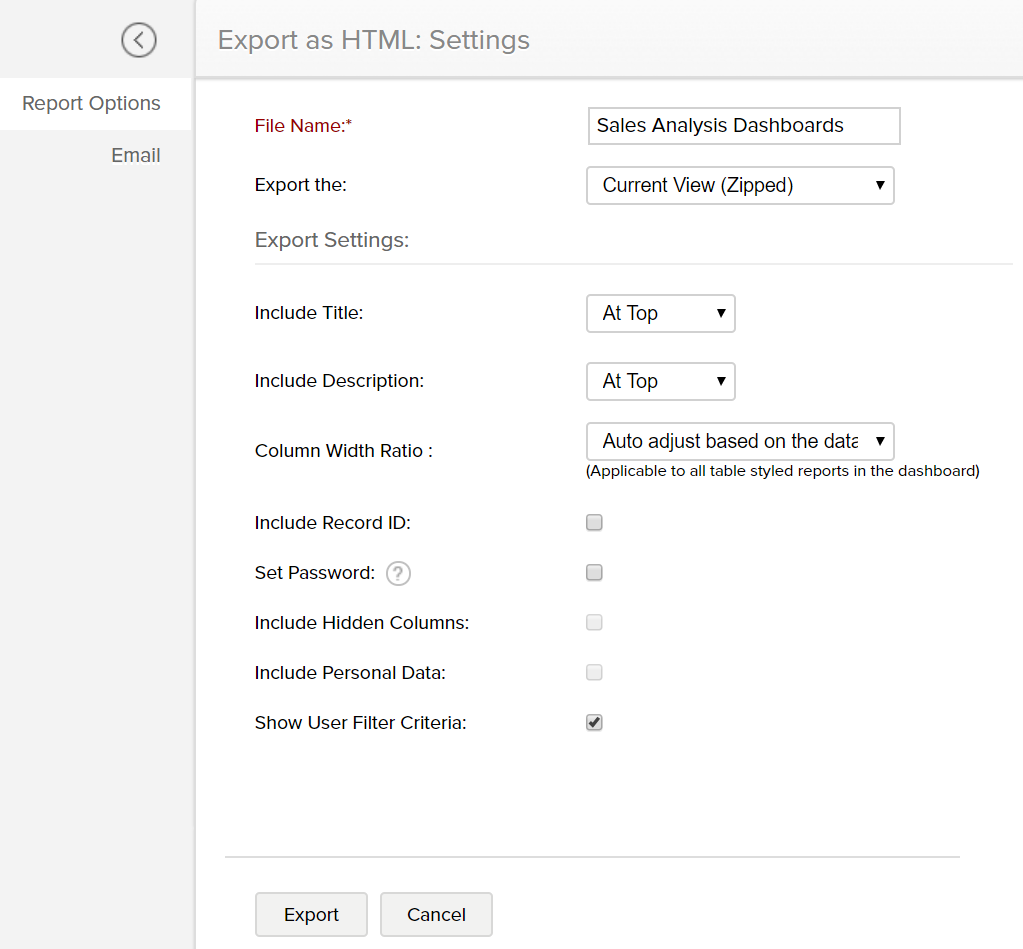The width and height of the screenshot is (1023, 949).
Task: Click the 'Applicable to all table styled reports' note
Action: (782, 471)
